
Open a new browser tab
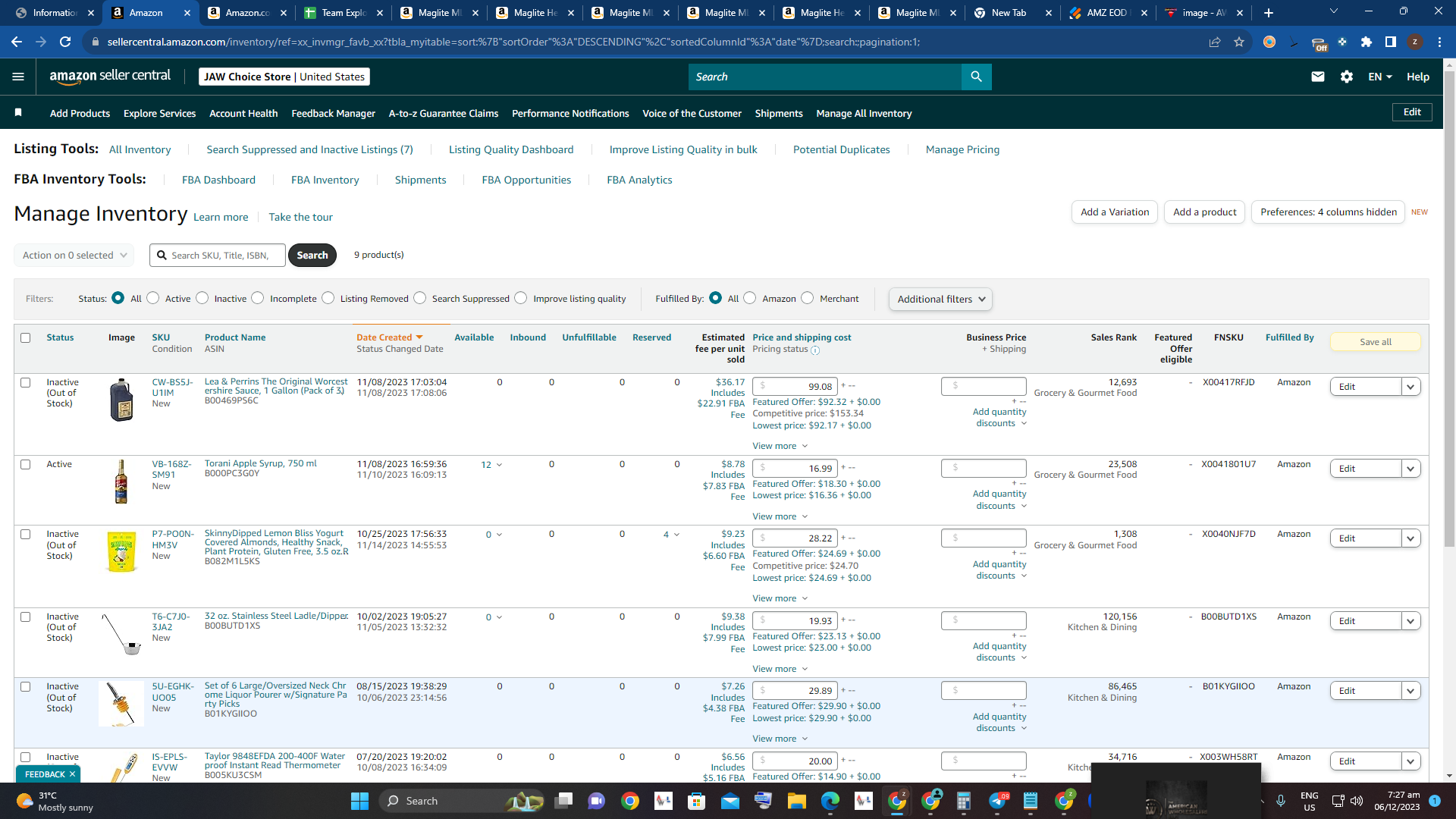pos(1269,13)
